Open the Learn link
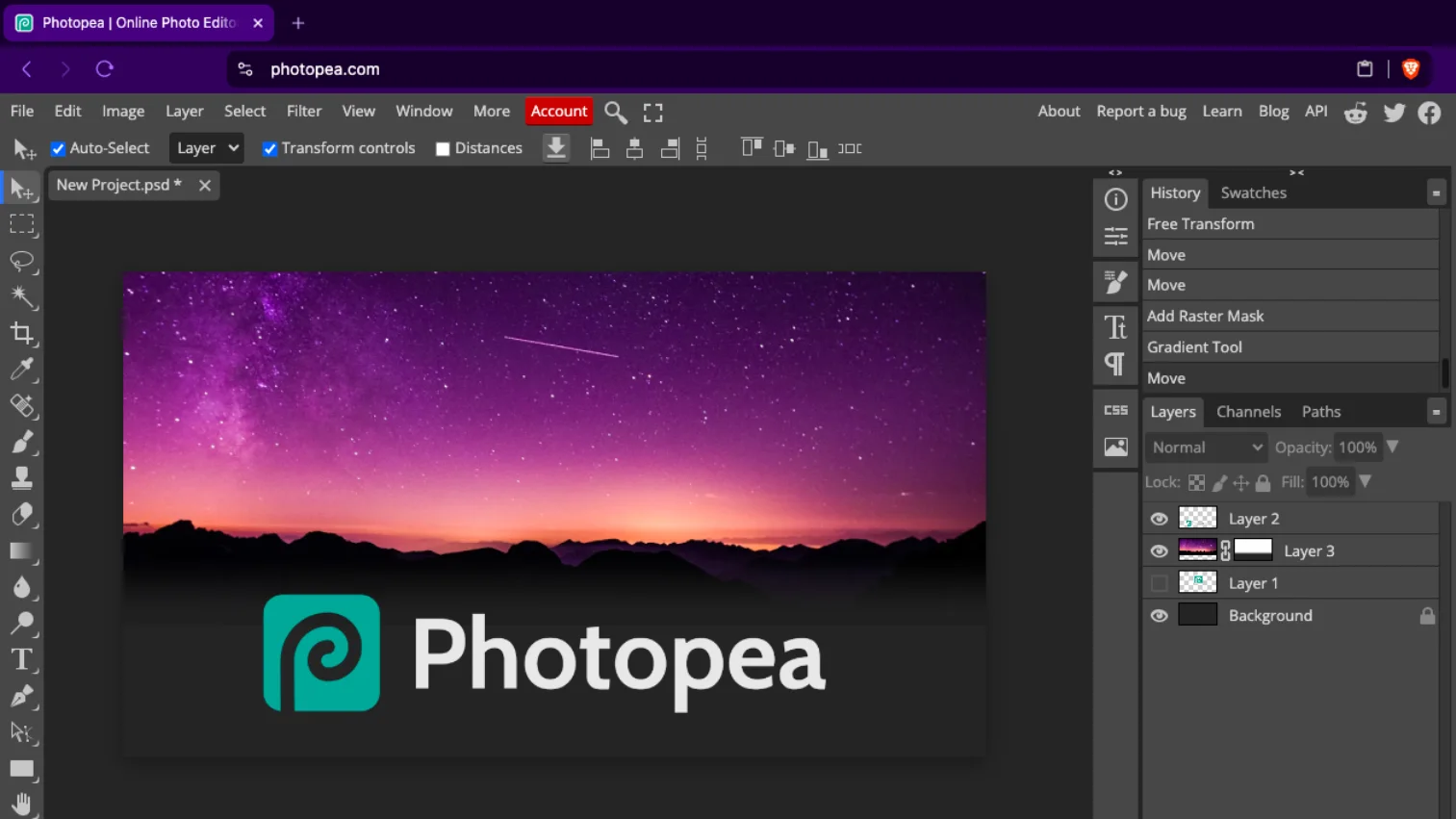Image resolution: width=1456 pixels, height=819 pixels. point(1222,111)
